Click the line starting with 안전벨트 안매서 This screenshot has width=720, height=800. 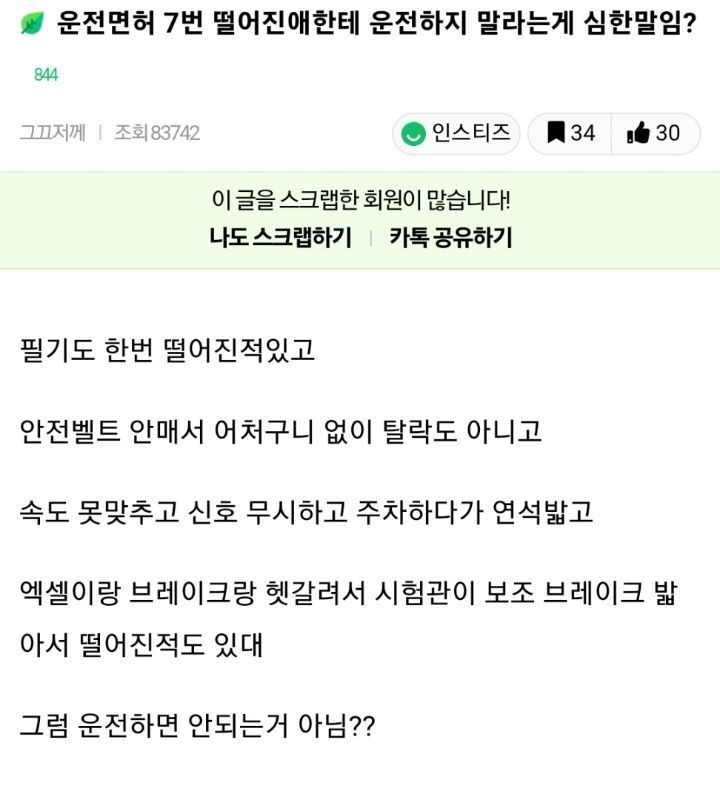click(x=281, y=431)
